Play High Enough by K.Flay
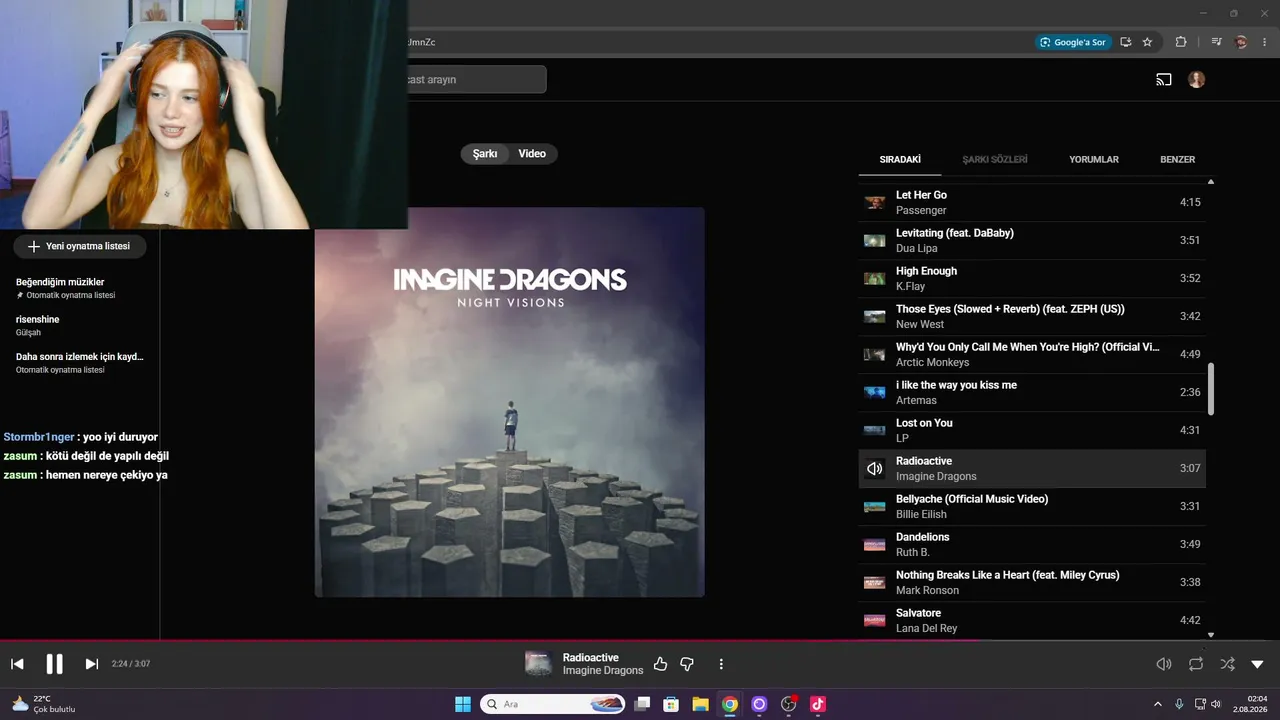Screen dimensions: 1280x720 (x=1032, y=279)
